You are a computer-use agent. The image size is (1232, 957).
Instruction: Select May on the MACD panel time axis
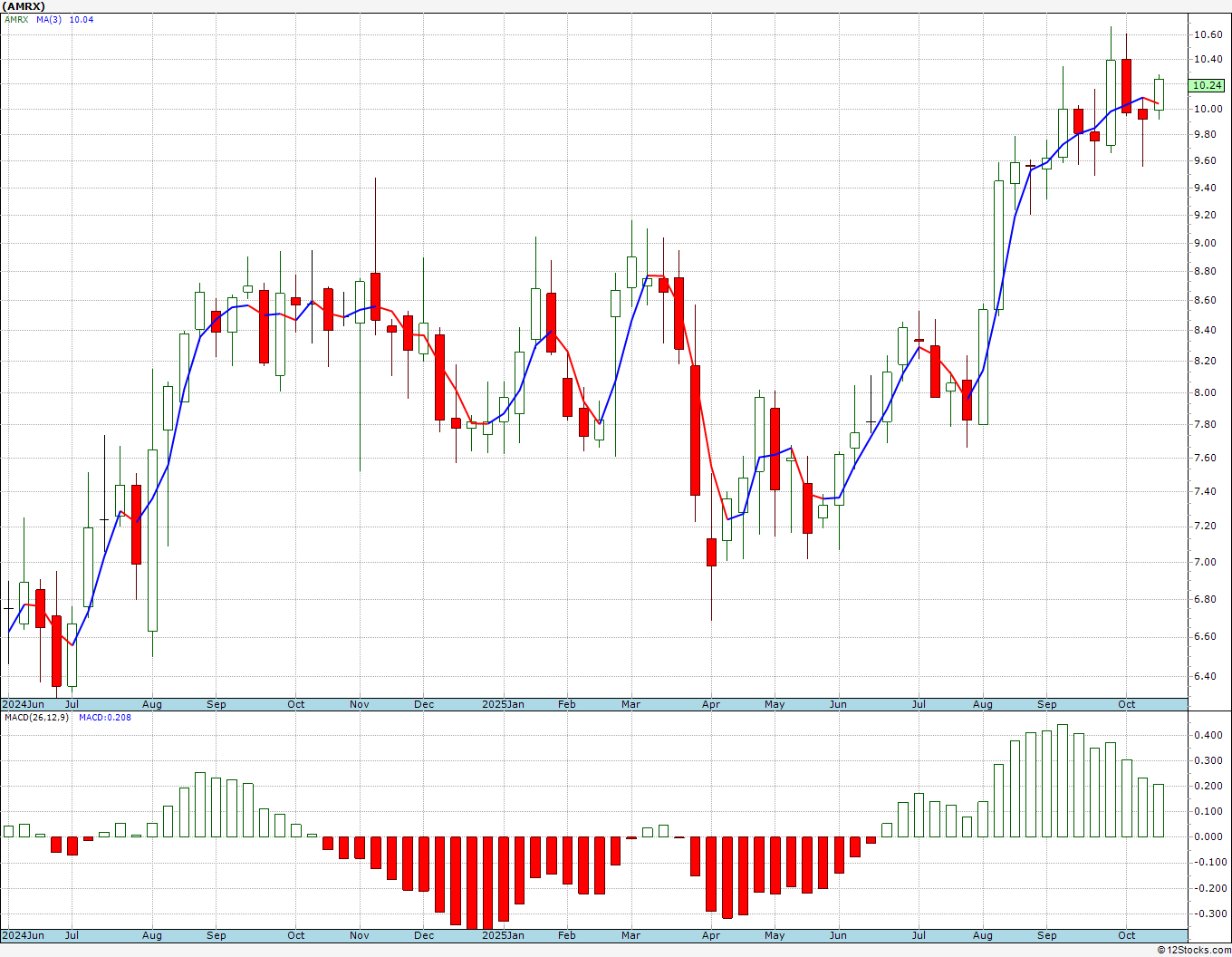coord(775,935)
